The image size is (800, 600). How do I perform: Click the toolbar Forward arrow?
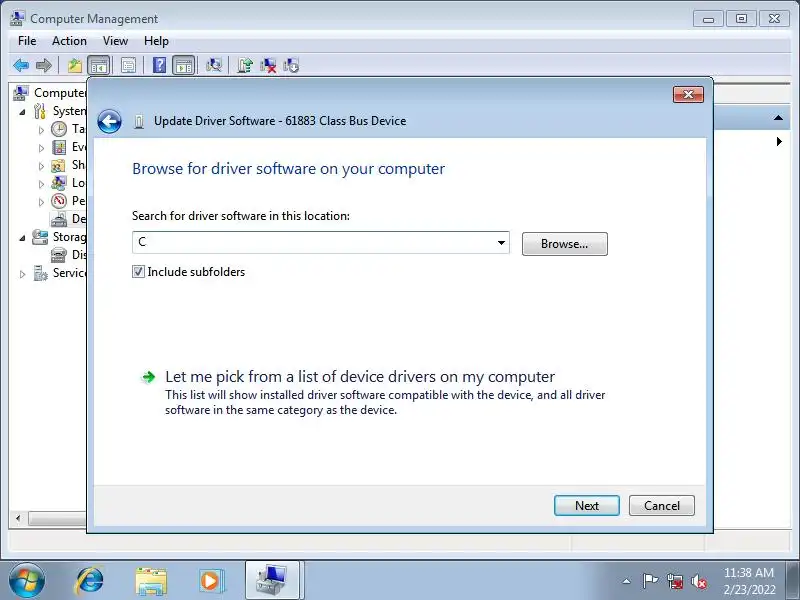click(x=44, y=65)
